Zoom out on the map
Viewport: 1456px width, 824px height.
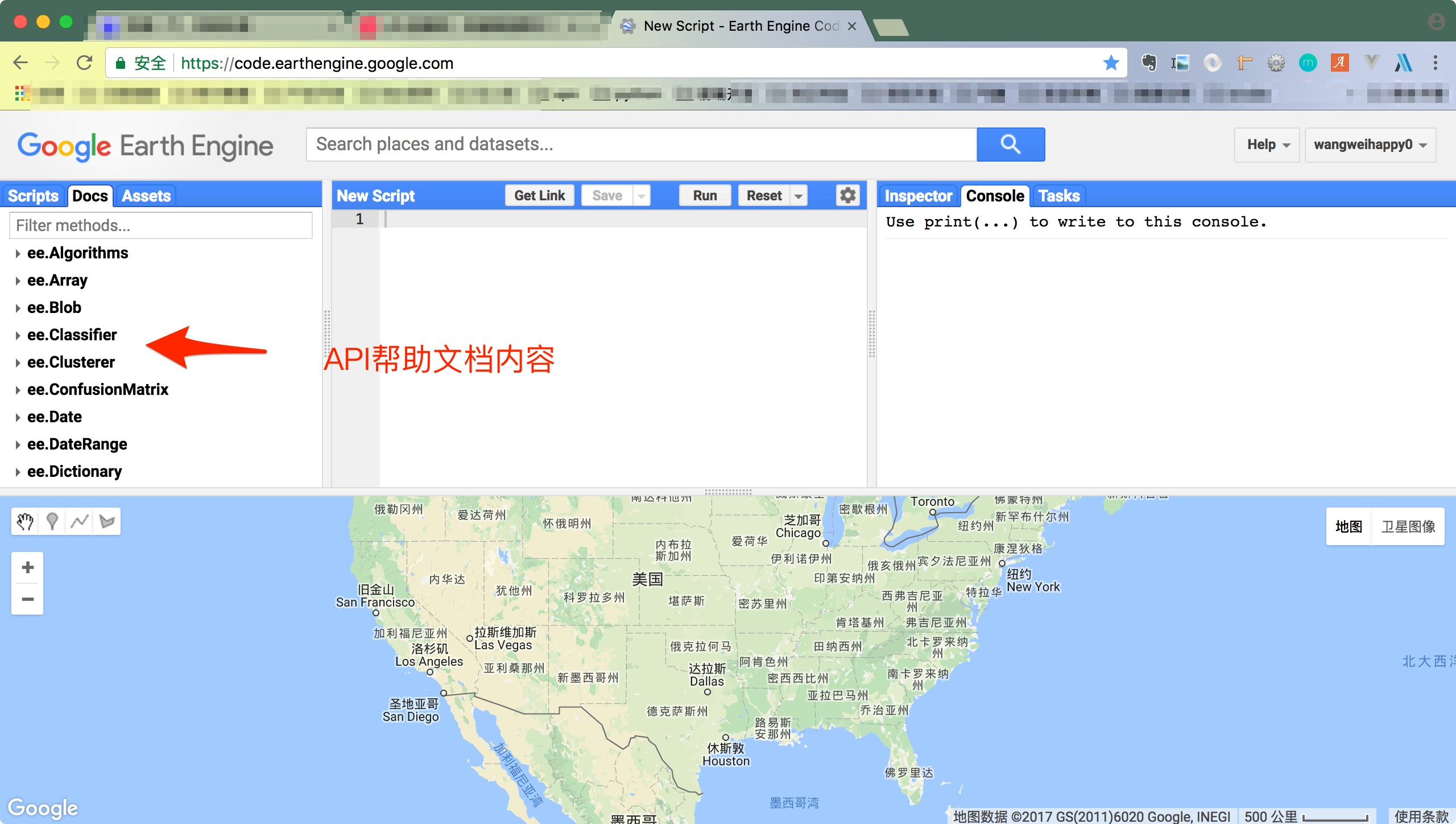(27, 599)
